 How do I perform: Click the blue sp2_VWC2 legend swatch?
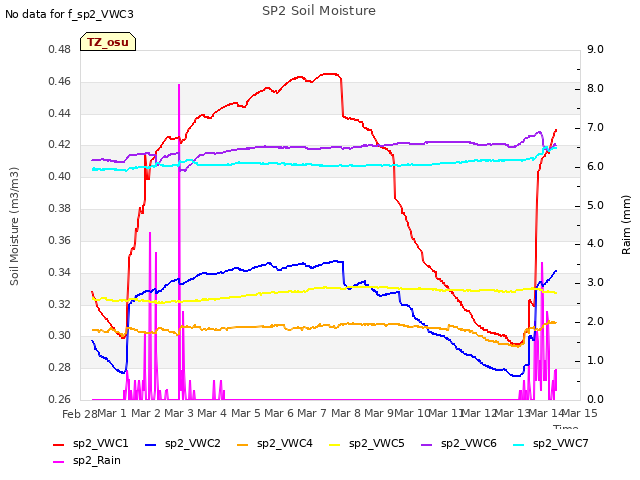click(x=151, y=444)
